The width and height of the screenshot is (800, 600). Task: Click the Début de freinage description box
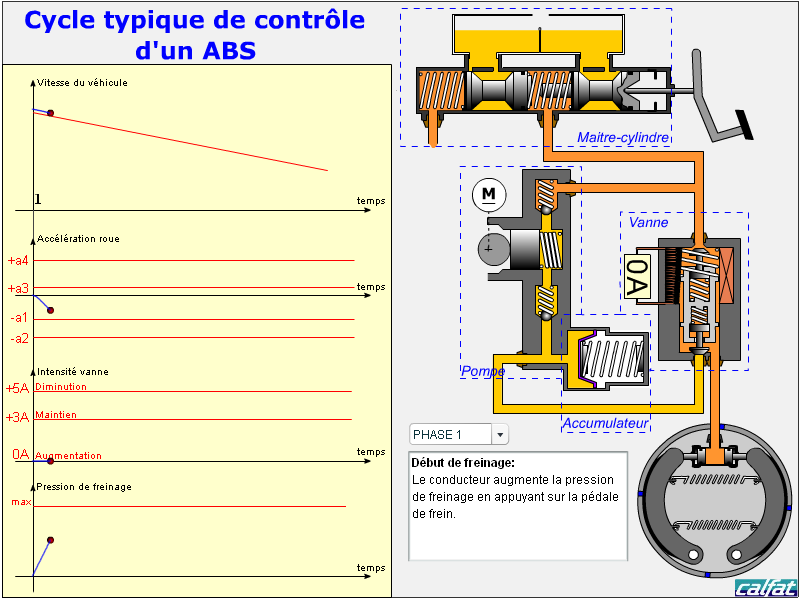click(x=518, y=506)
